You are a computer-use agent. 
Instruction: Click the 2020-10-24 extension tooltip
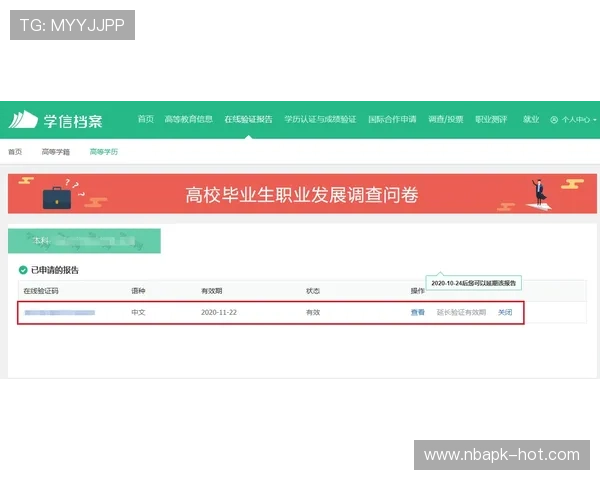click(x=474, y=283)
